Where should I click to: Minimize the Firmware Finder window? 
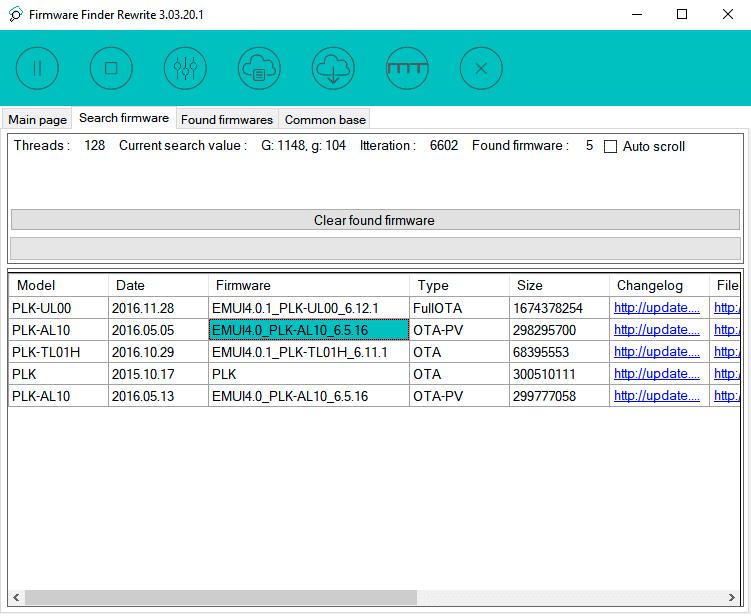[637, 14]
